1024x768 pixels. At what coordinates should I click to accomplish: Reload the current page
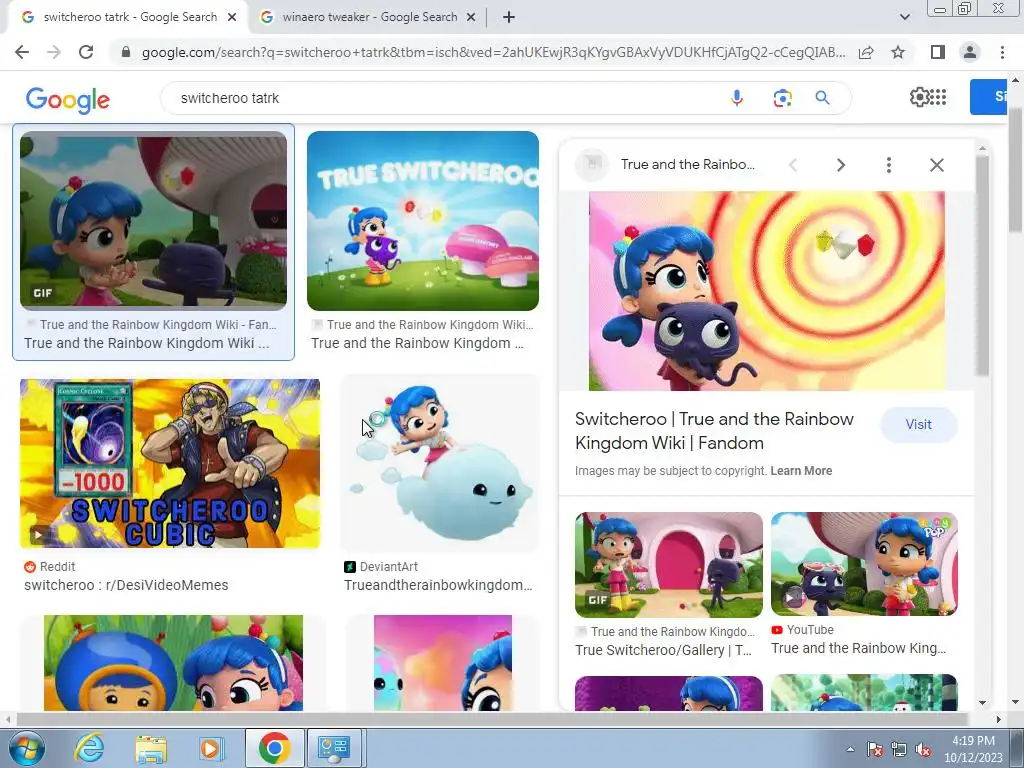(86, 52)
